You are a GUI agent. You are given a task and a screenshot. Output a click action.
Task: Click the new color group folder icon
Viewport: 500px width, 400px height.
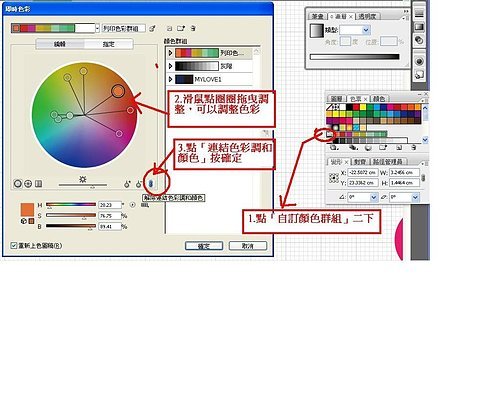(x=181, y=29)
